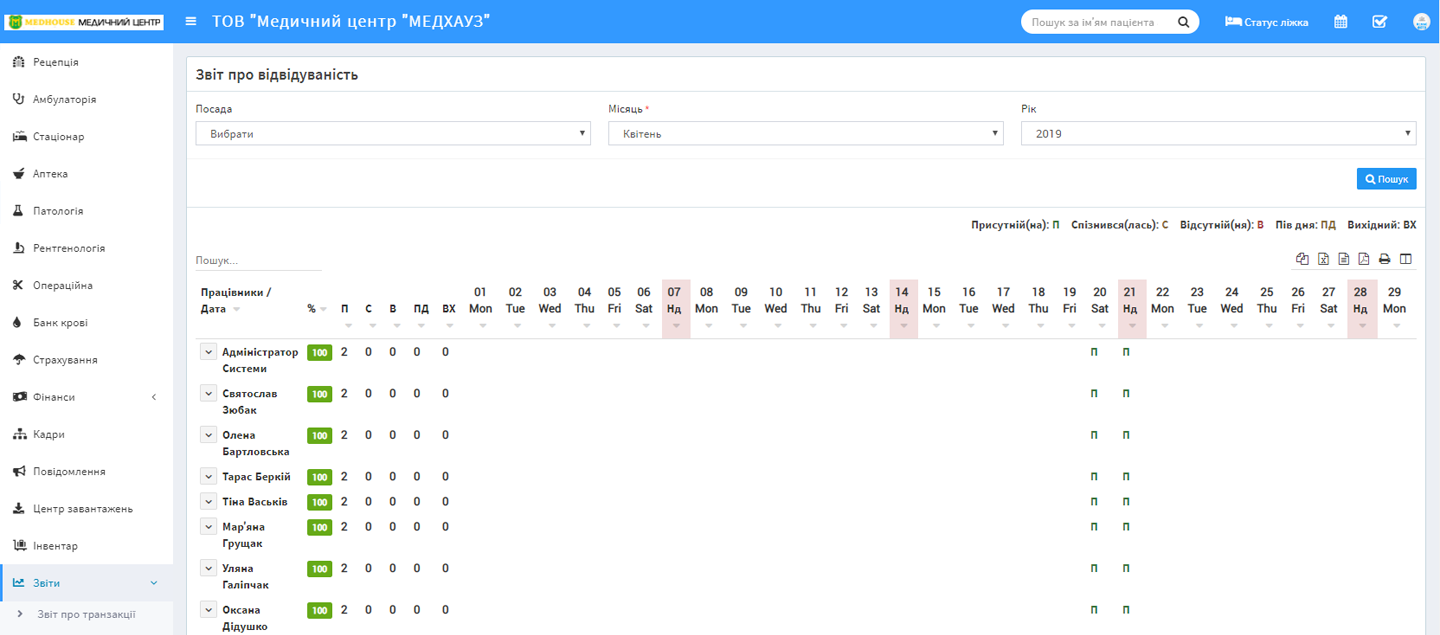Open the calendar icon in header
This screenshot has width=1440, height=635.
click(x=1341, y=21)
